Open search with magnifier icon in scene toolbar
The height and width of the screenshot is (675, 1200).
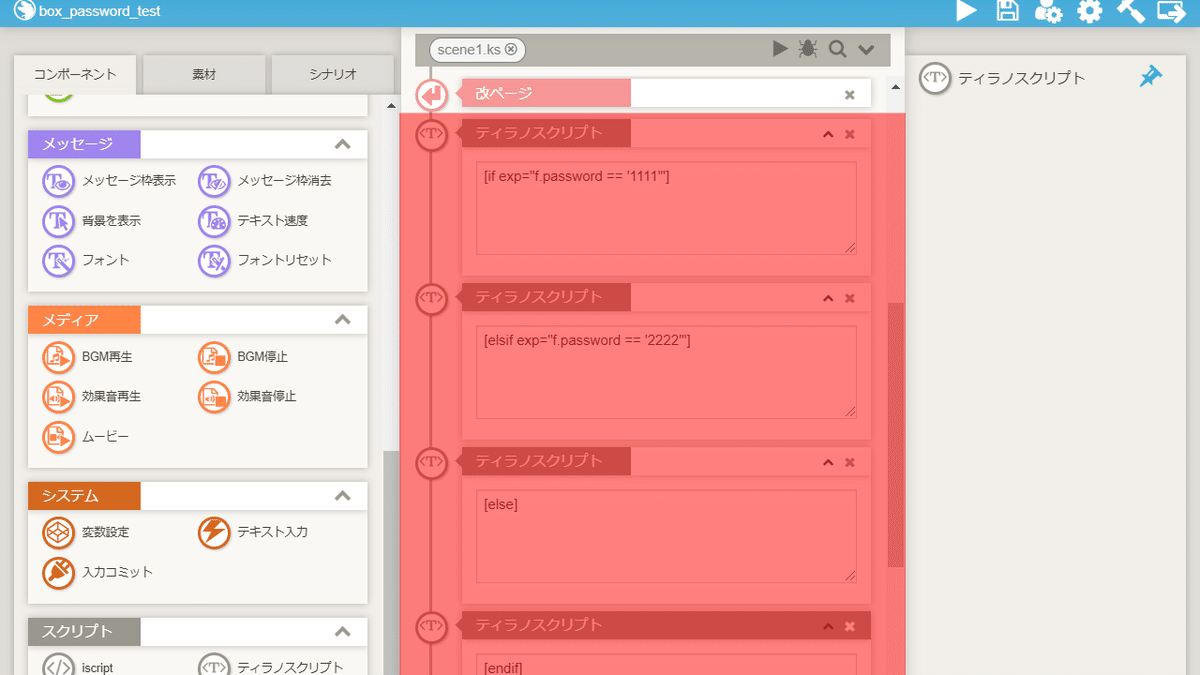(x=838, y=49)
